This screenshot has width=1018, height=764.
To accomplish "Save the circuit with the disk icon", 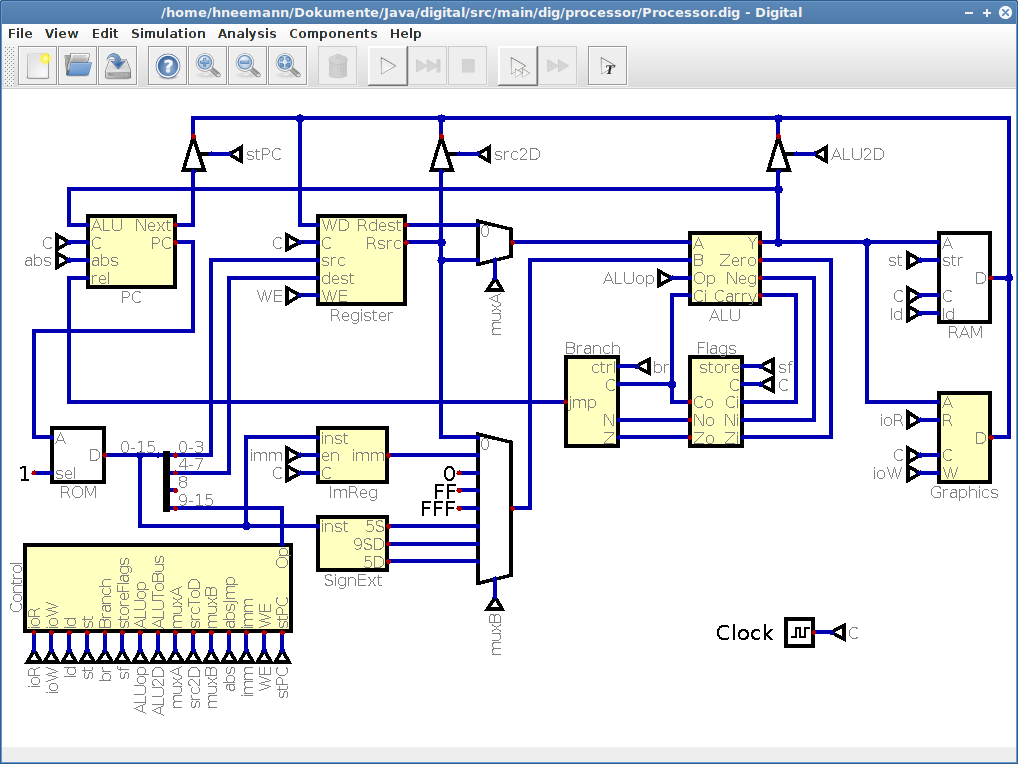I will pos(118,66).
